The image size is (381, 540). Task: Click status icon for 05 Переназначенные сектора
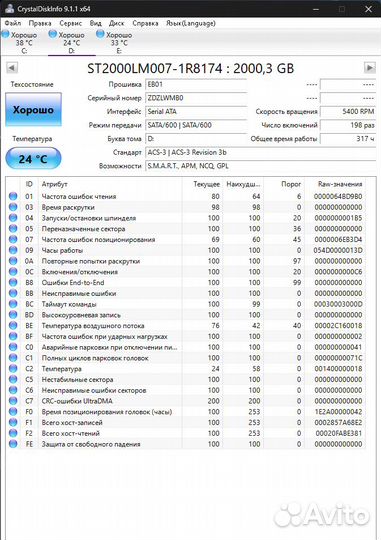pyautogui.click(x=13, y=229)
